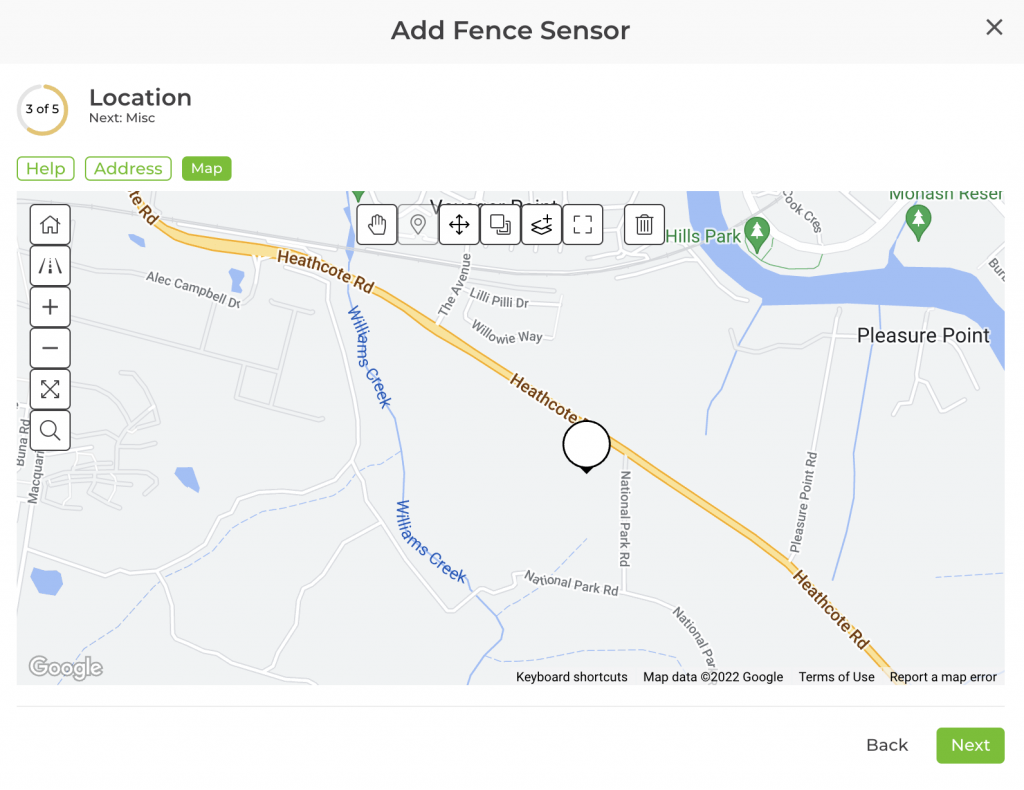The image size is (1024, 790).
Task: Toggle the road view map icon
Action: 50,266
